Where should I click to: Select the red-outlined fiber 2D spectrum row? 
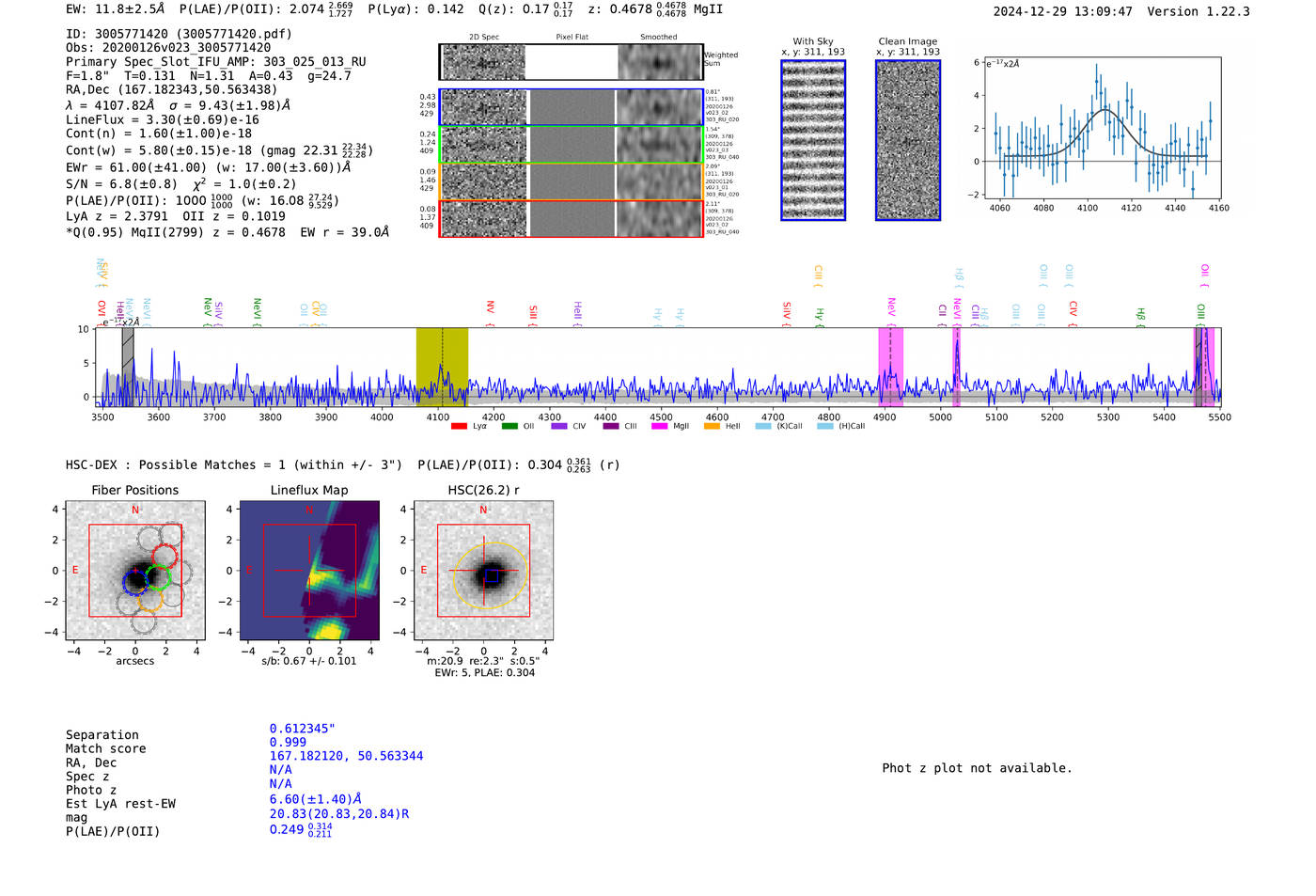[x=572, y=218]
